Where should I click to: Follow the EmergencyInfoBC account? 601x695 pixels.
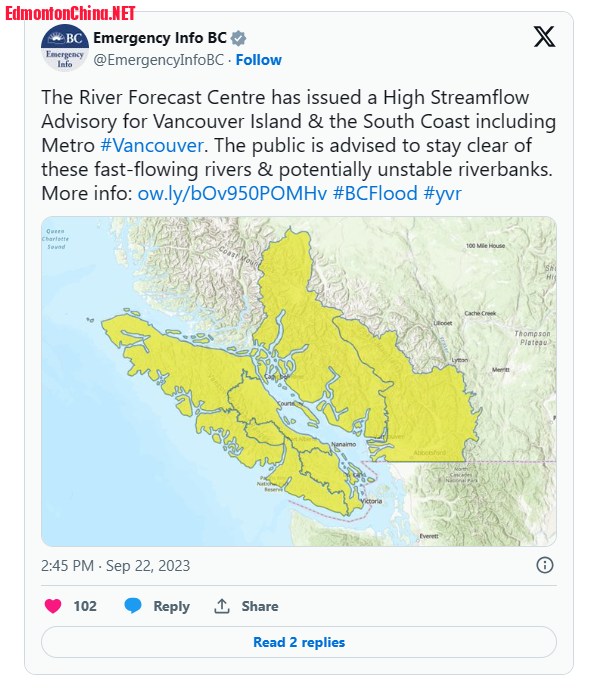(258, 60)
